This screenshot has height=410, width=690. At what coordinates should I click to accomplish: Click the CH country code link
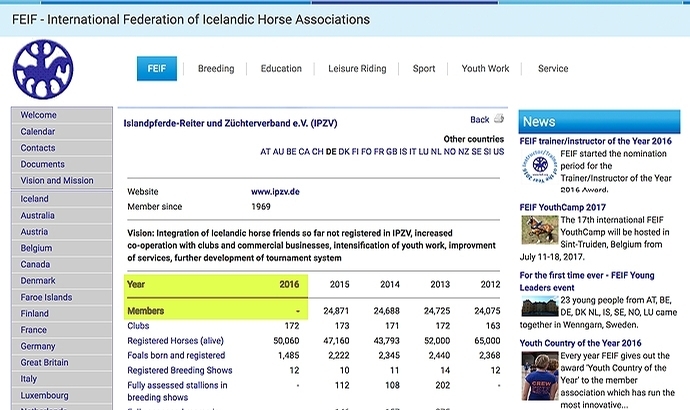point(318,151)
